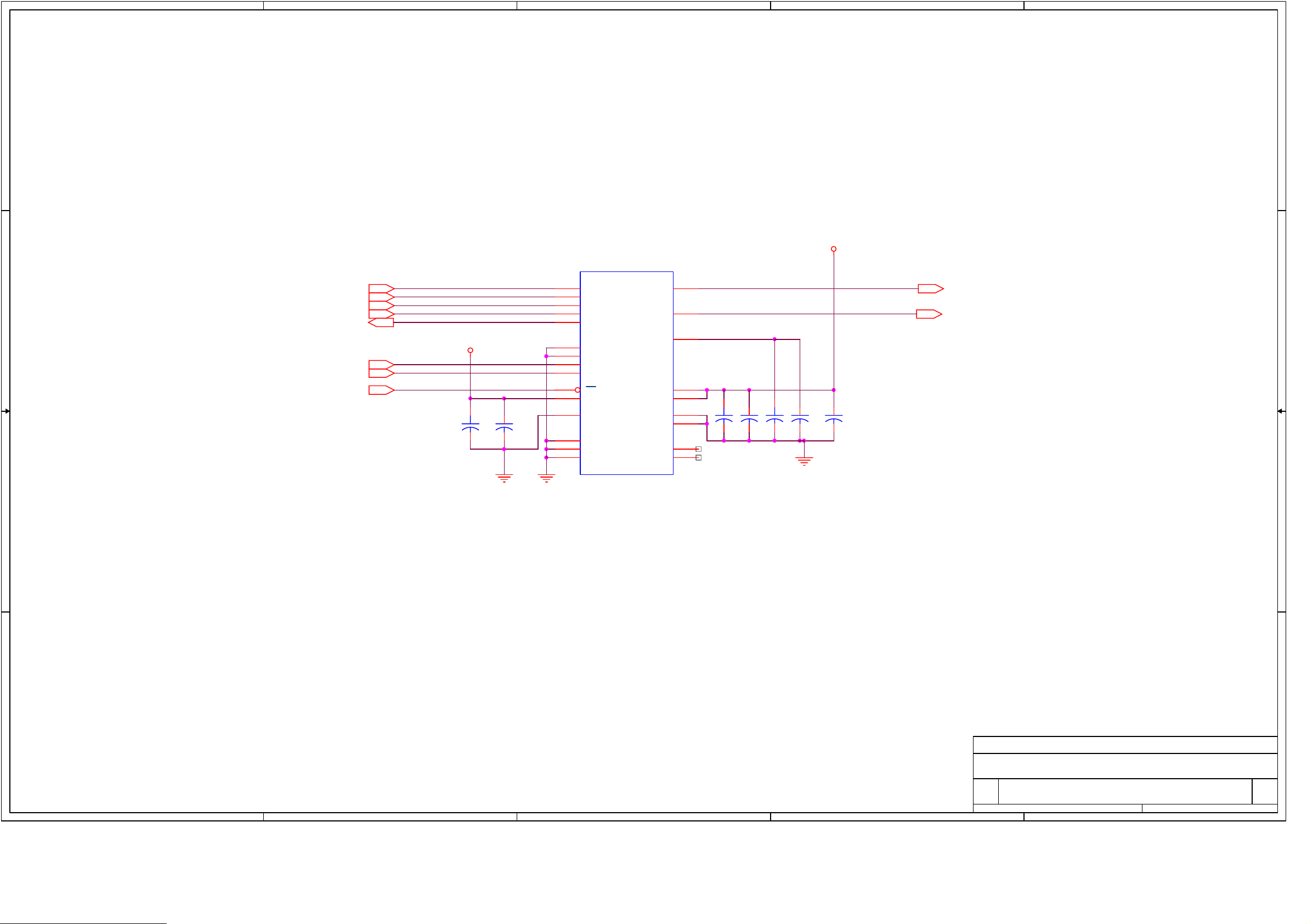The image size is (1307, 924).
Task: Select the short dark dash inside the IC
Action: click(x=591, y=387)
